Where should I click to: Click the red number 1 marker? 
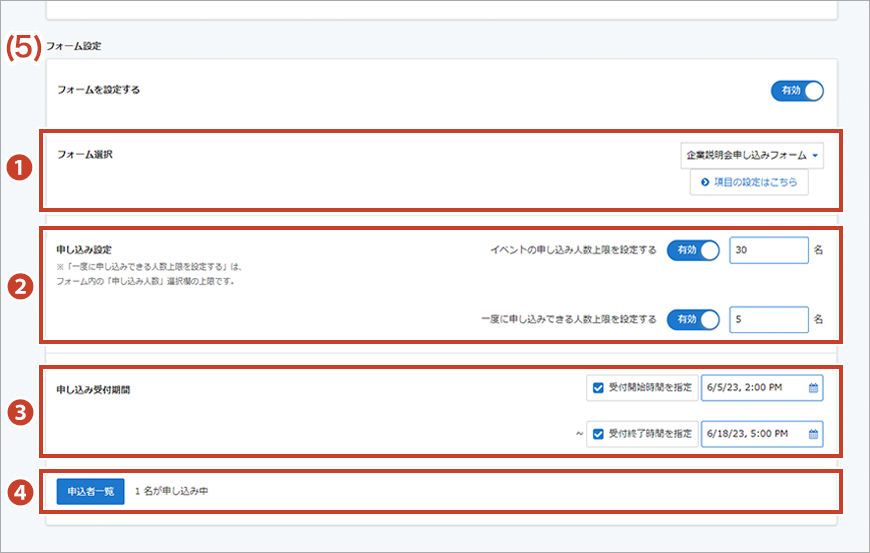[17, 169]
